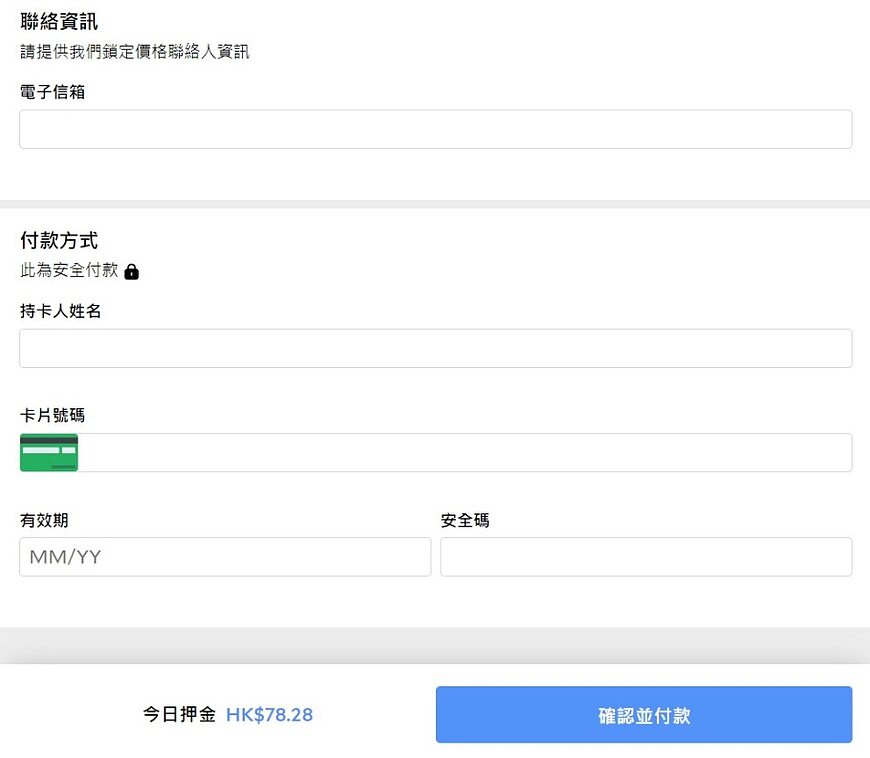Click the 此為安全付款 text

click(69, 270)
